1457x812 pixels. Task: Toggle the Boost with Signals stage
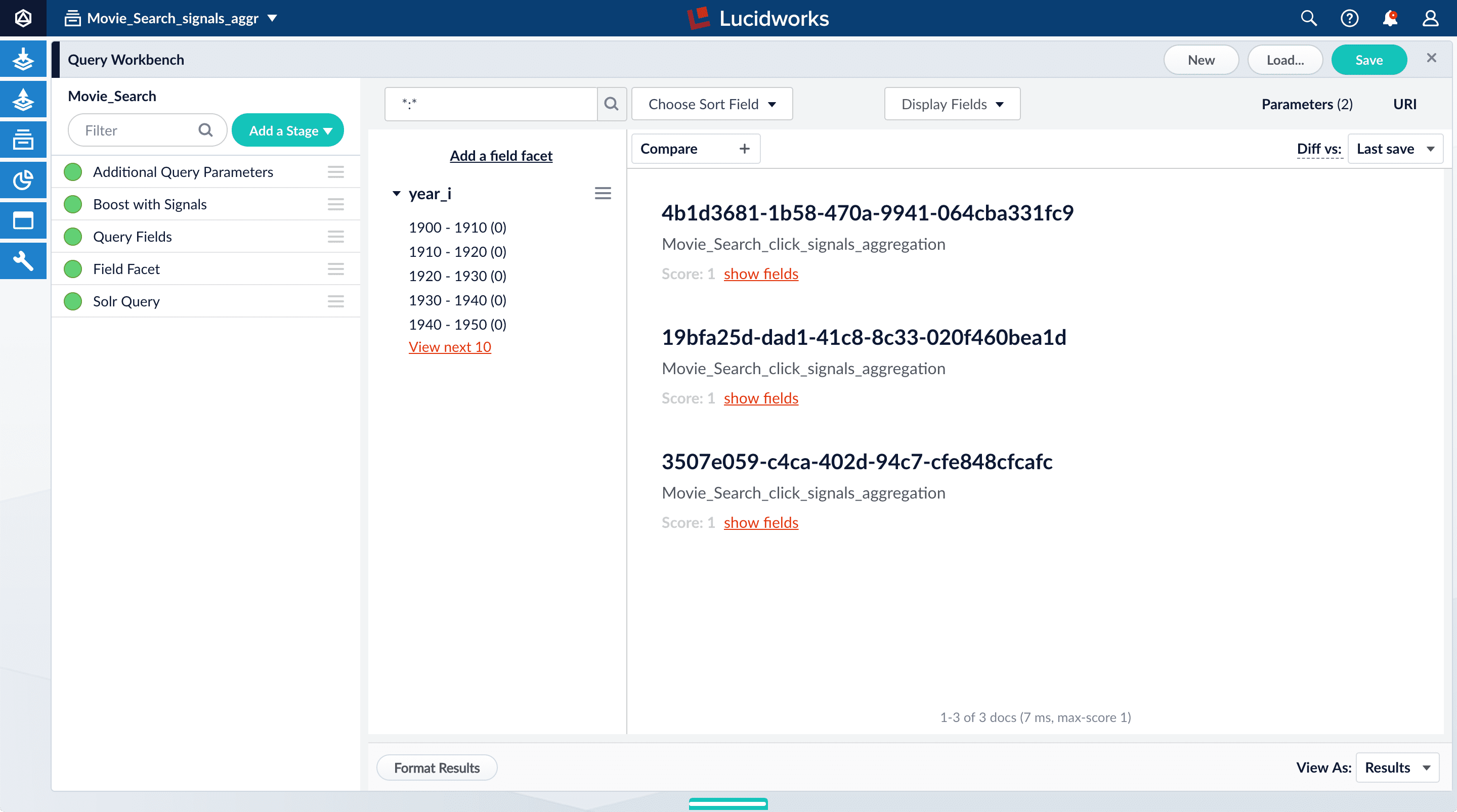point(73,204)
